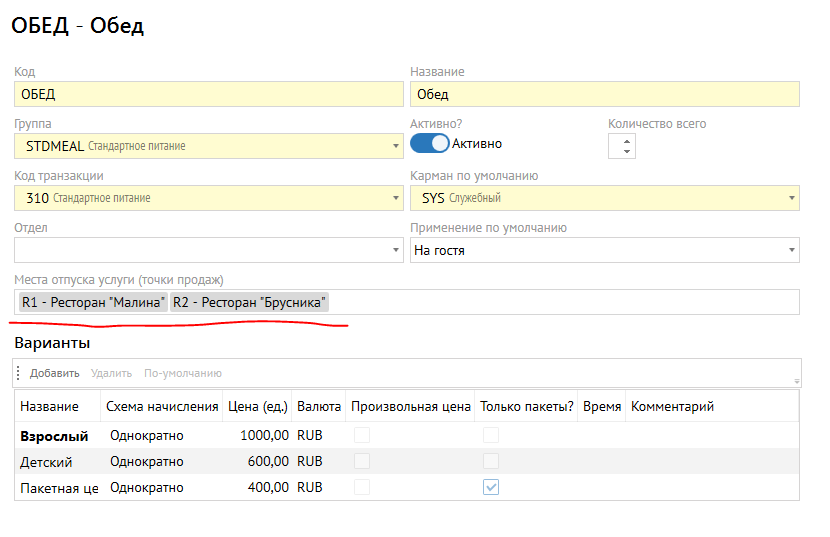Image resolution: width=830 pixels, height=537 pixels.
Task: Check Только пакеты for Взрослый row
Action: [491, 436]
